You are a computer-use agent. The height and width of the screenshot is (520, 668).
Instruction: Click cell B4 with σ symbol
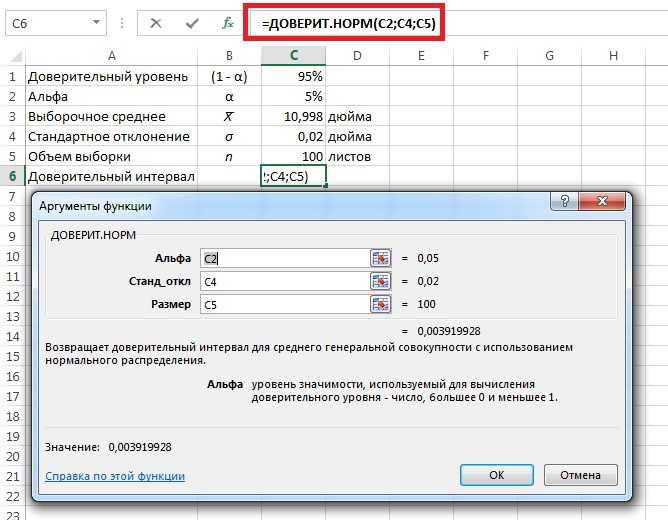[229, 136]
